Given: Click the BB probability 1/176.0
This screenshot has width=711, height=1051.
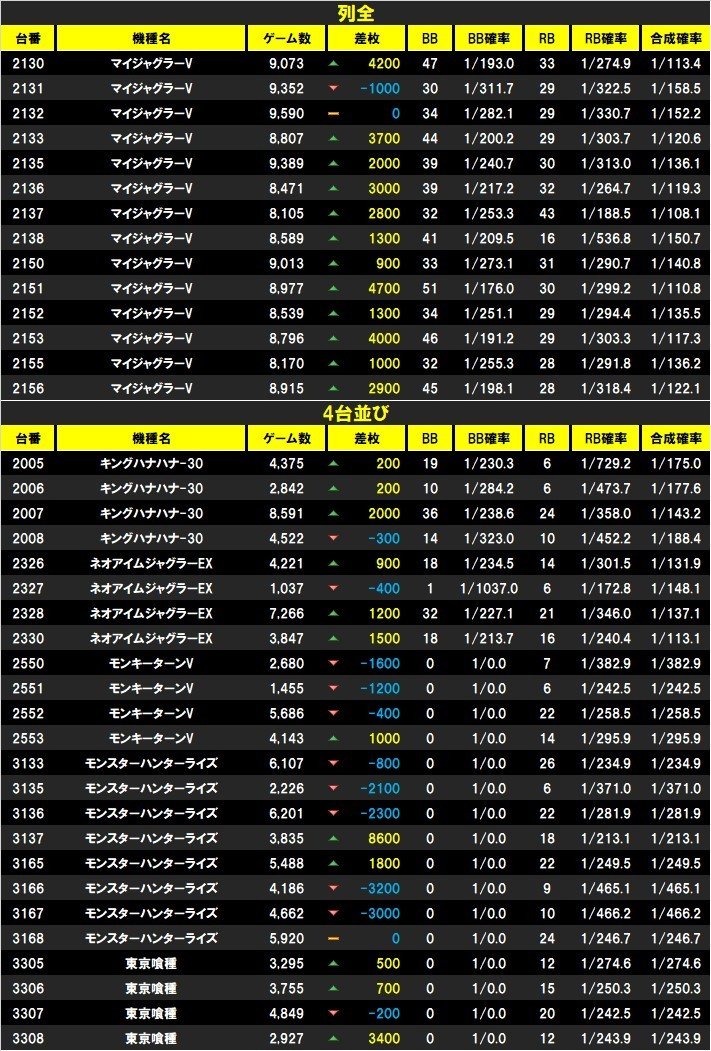Looking at the screenshot, I should 489,288.
